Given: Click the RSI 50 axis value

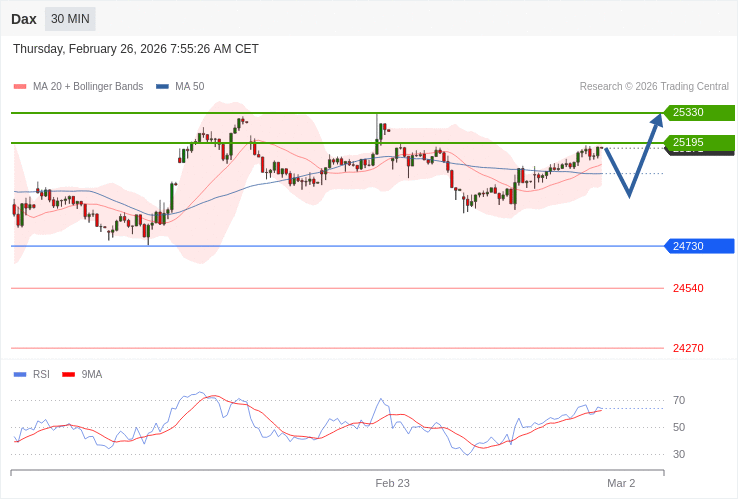Looking at the screenshot, I should 679,427.
